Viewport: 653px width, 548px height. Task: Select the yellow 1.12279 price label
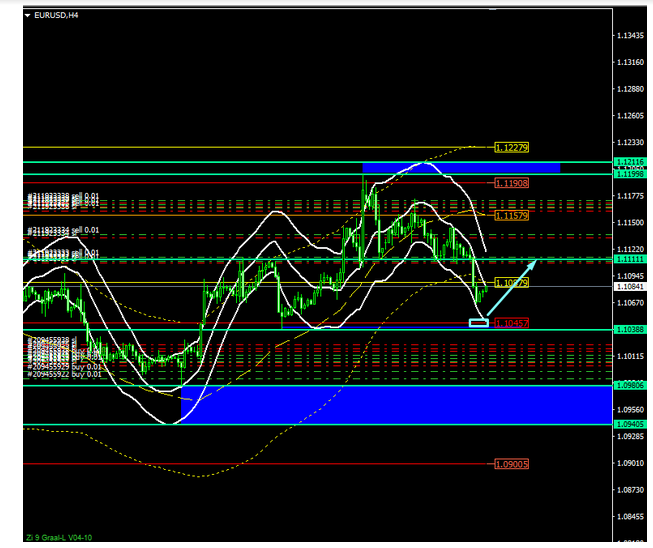[x=512, y=148]
